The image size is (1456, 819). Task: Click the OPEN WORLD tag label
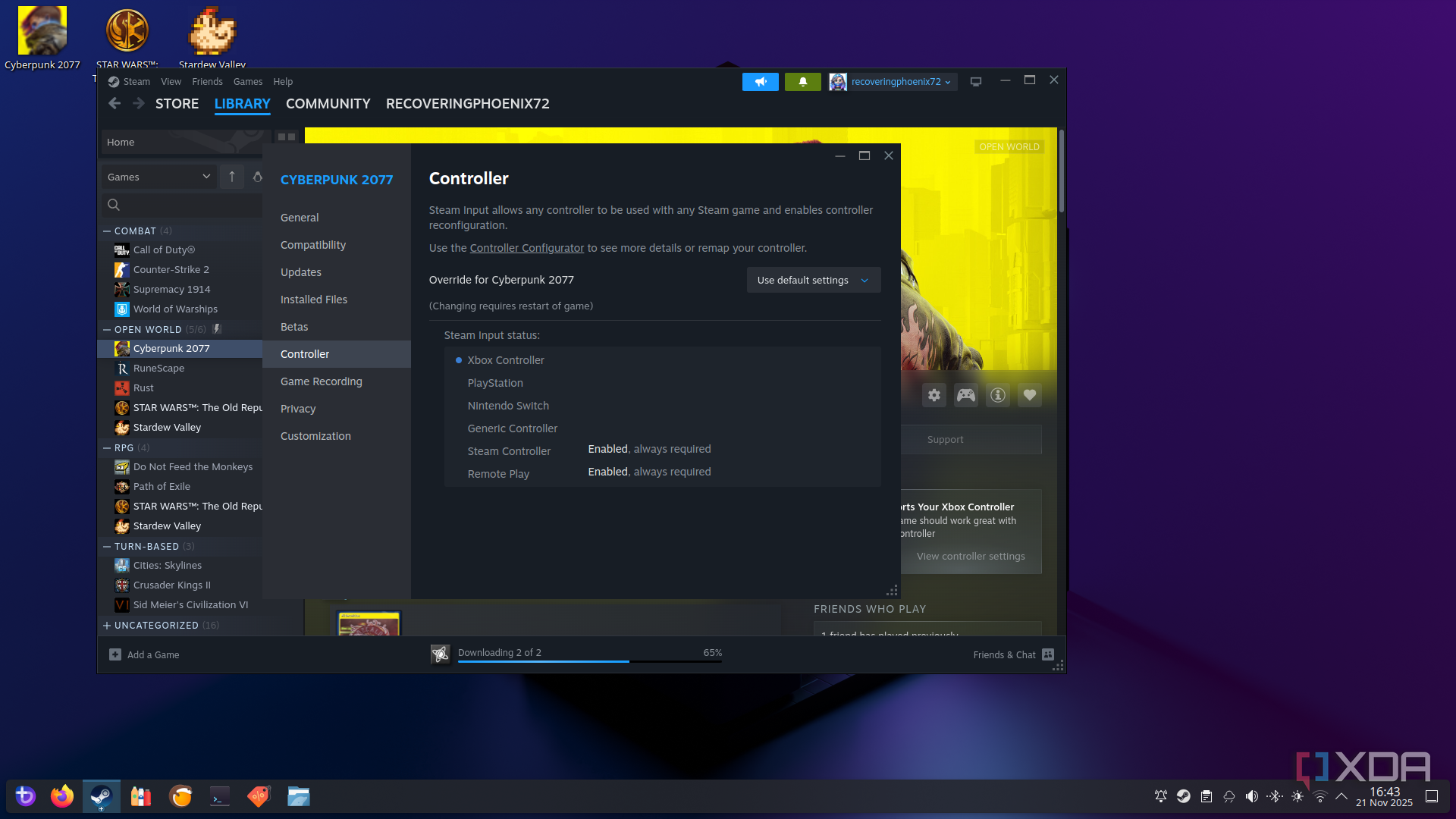click(x=1009, y=147)
